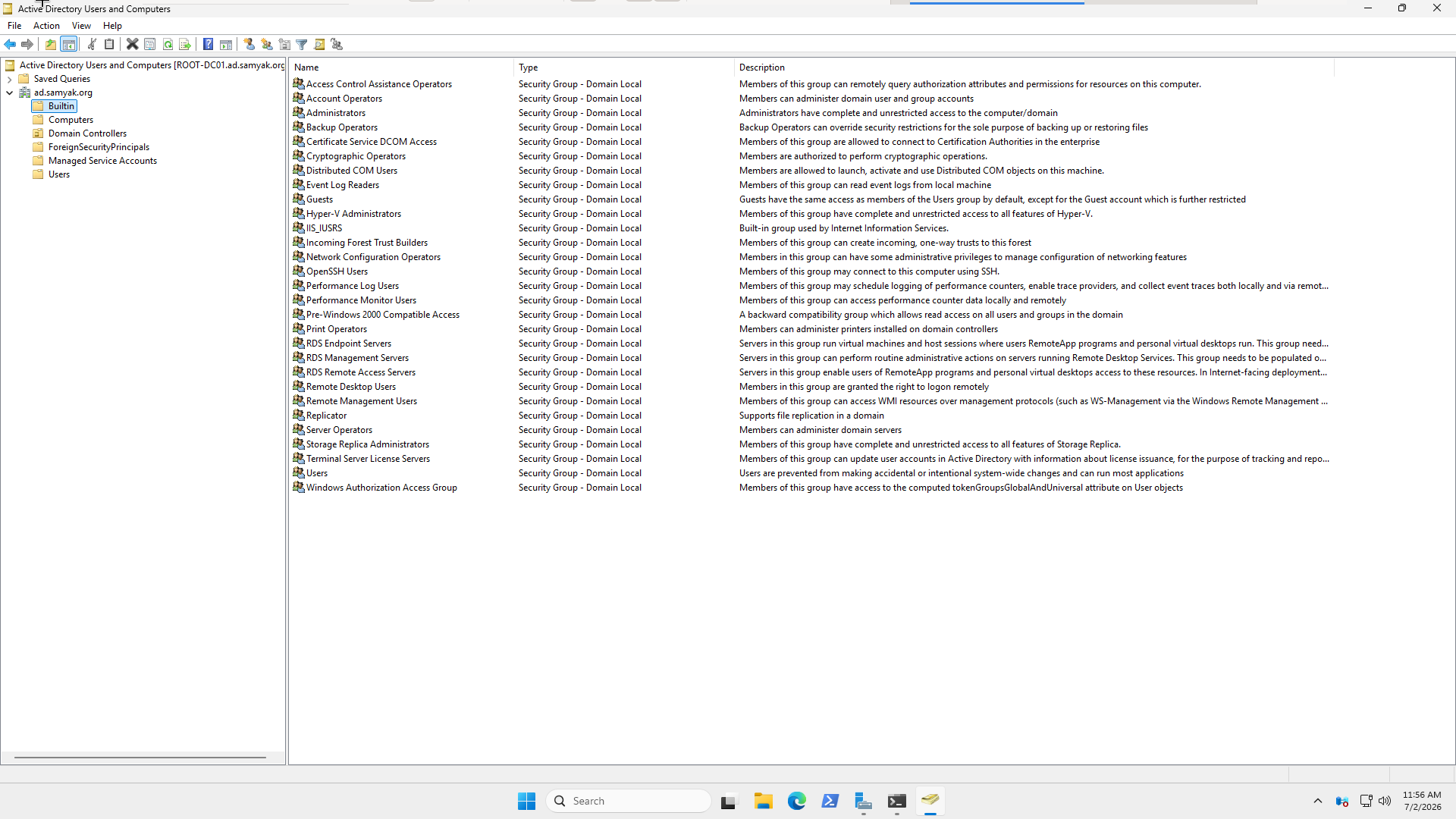Click the Cryptographic Operators group icon
This screenshot has width=1456, height=819.
coord(299,155)
